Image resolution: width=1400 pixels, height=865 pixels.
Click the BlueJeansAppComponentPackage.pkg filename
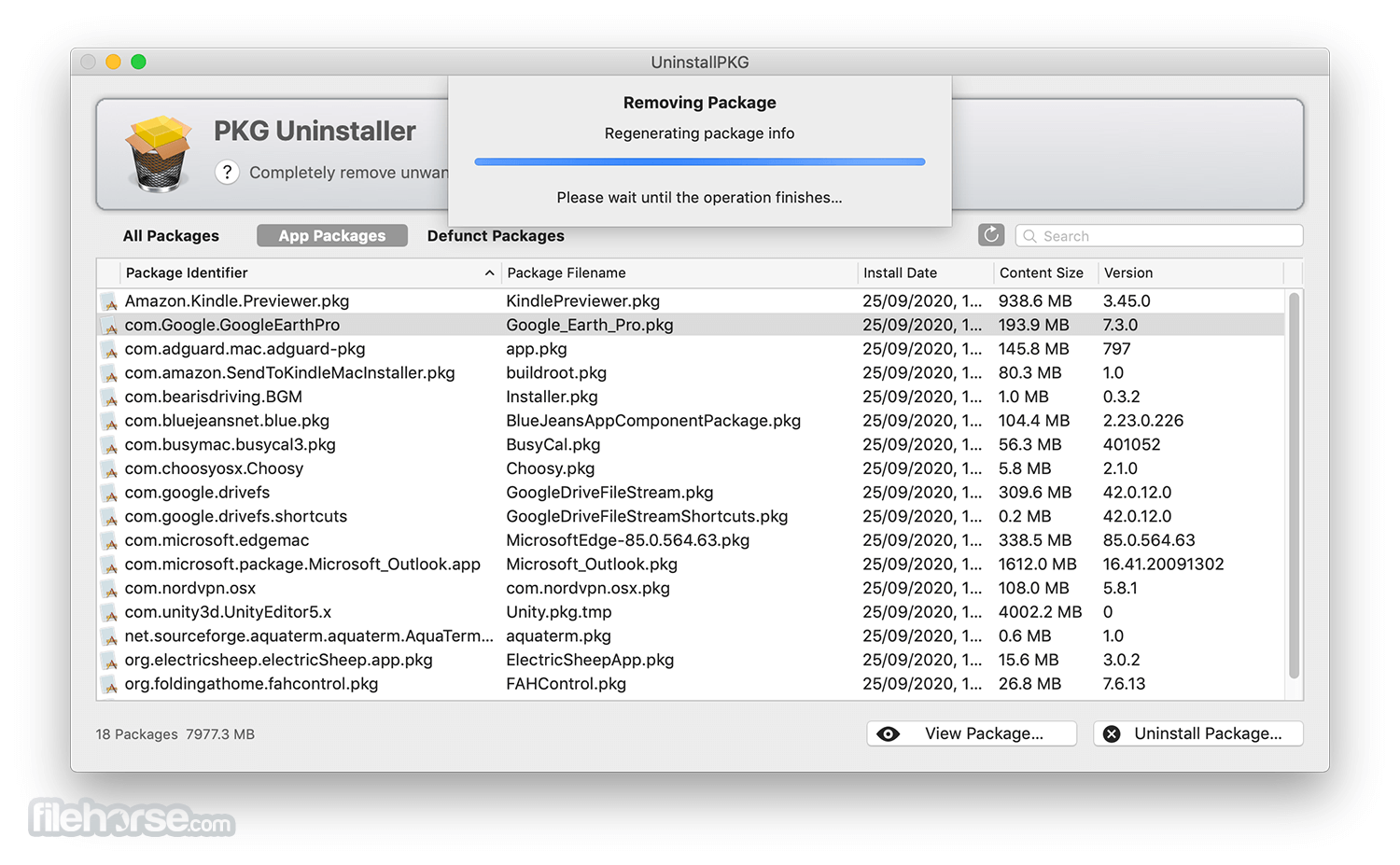[653, 421]
